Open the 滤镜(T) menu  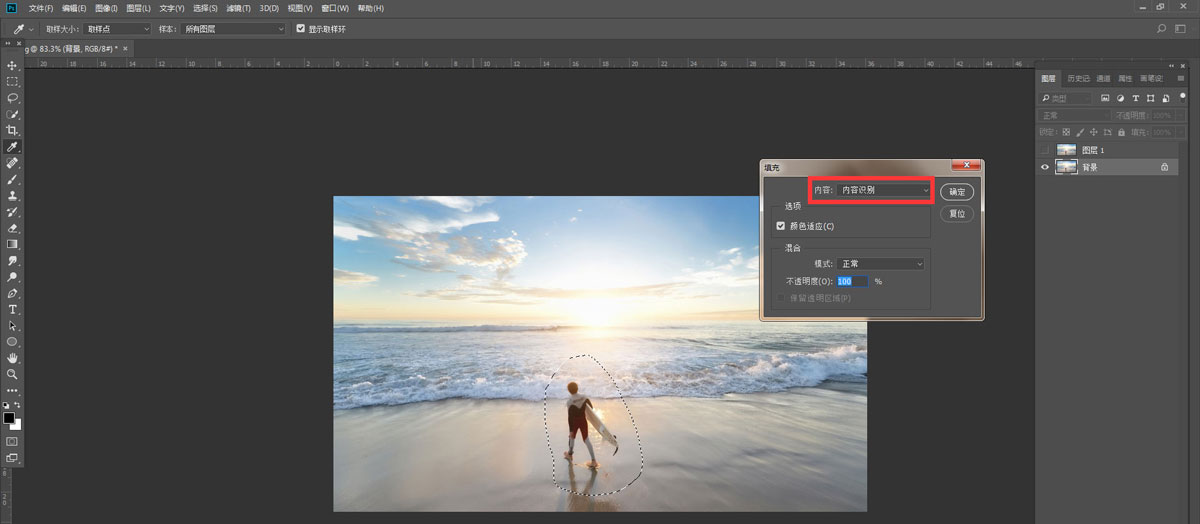238,8
